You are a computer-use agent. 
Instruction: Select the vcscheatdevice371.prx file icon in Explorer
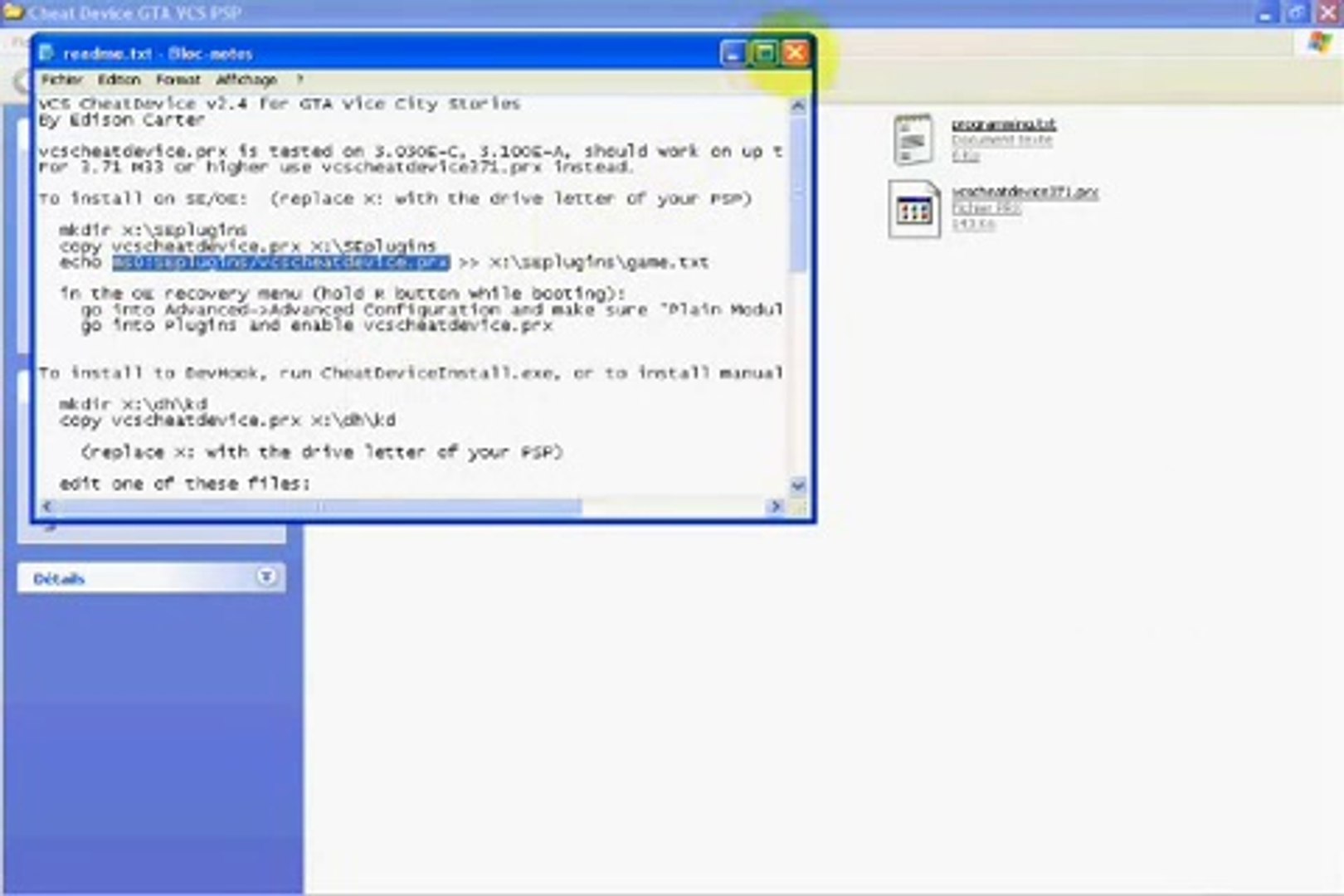pos(913,209)
